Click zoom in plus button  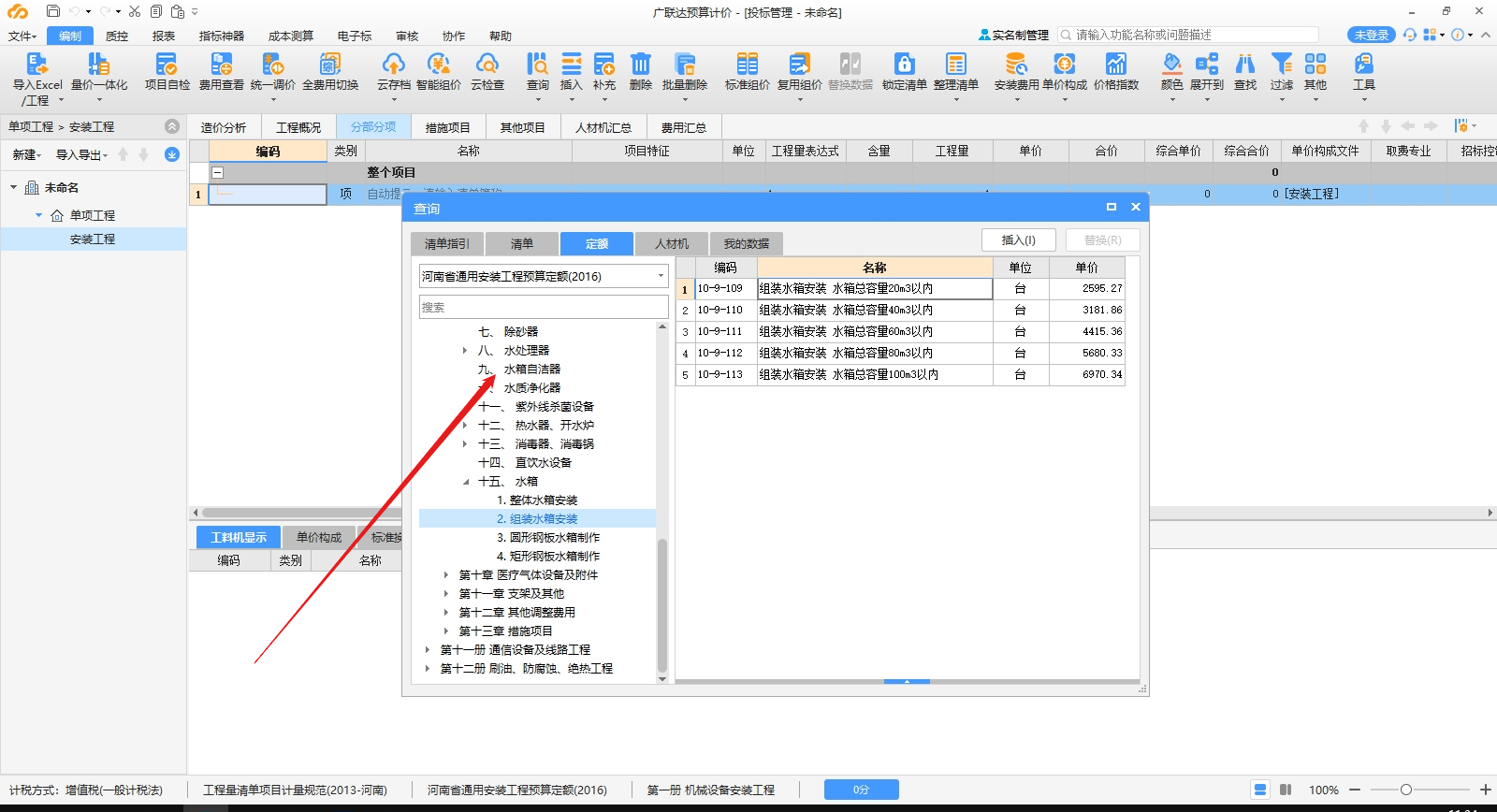tap(1485, 790)
